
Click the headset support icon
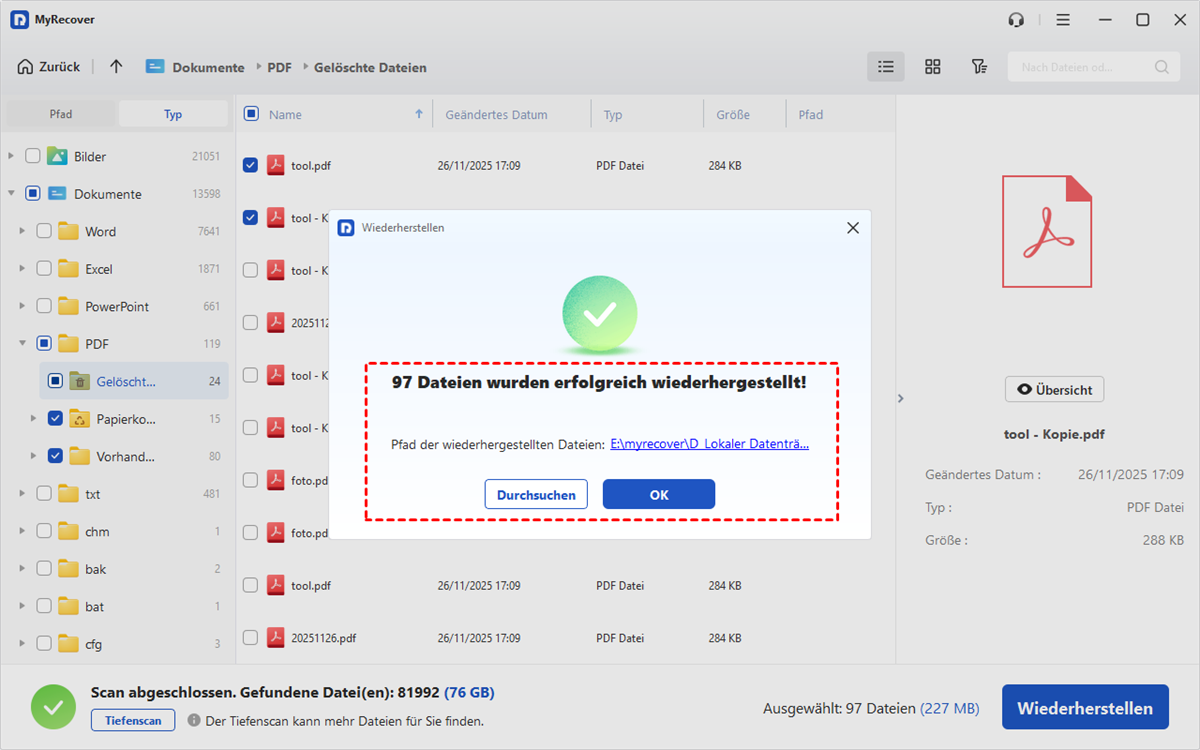pyautogui.click(x=1017, y=20)
